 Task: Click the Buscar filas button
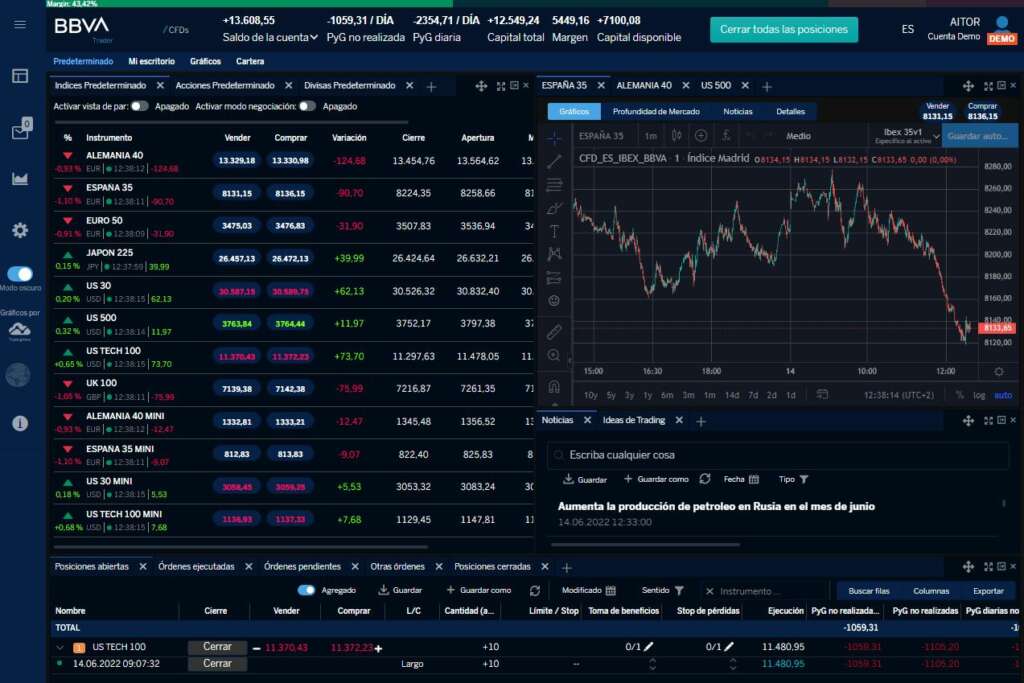click(869, 591)
